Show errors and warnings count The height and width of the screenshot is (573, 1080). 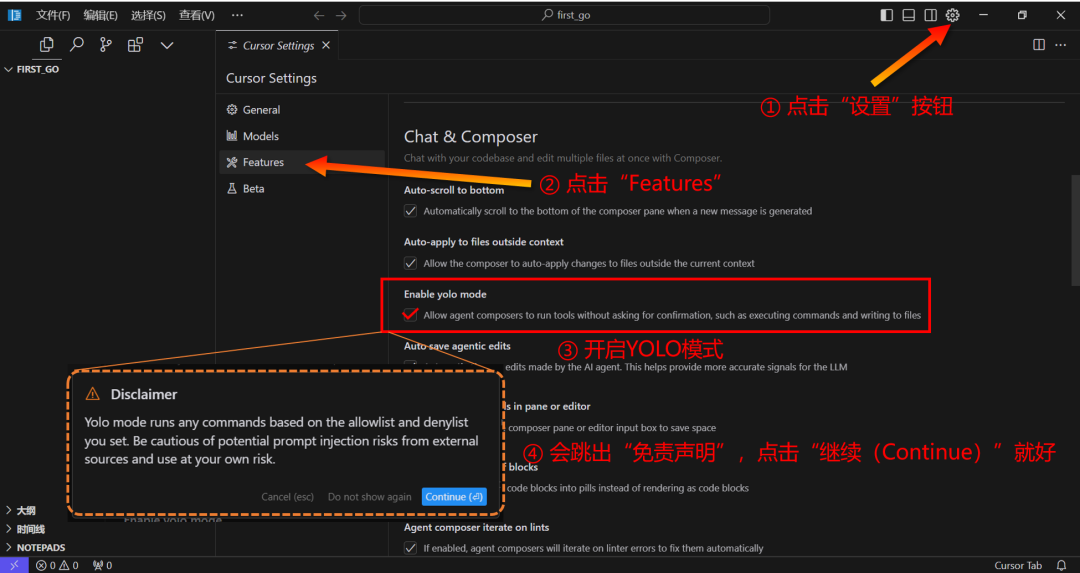[x=57, y=565]
